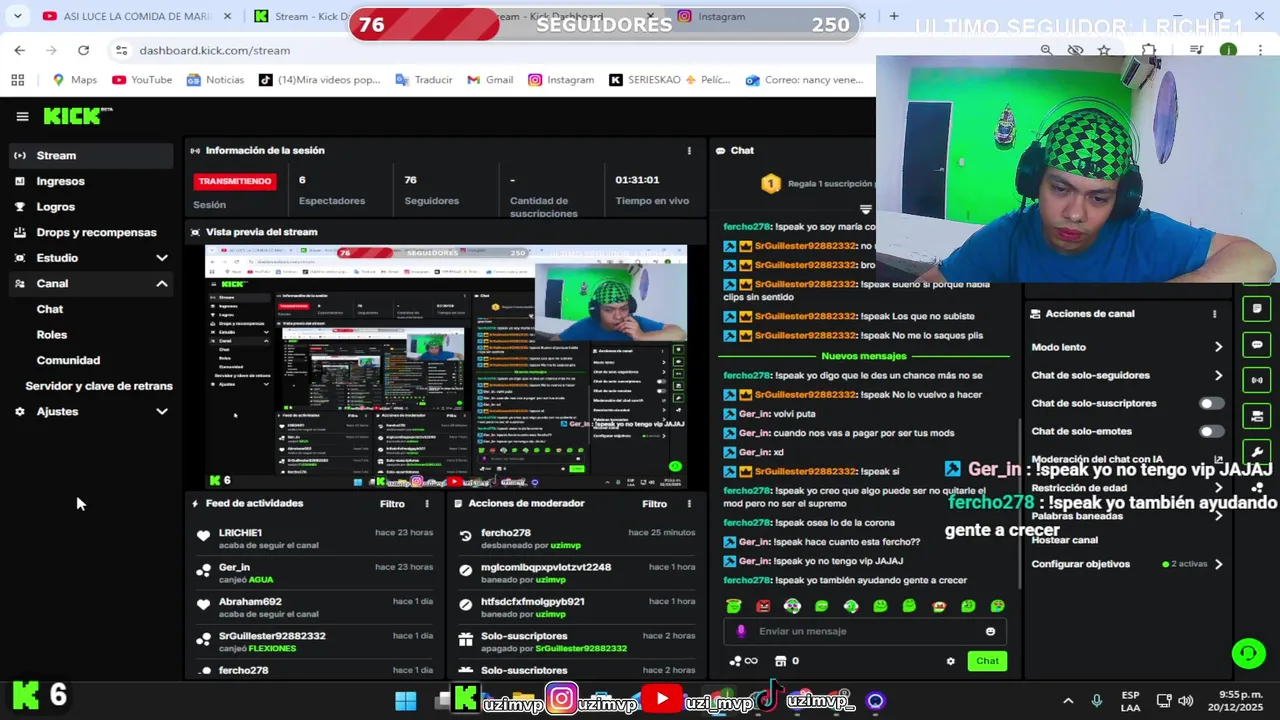Click the green support headset button
The image size is (1280, 720).
[x=1248, y=654]
